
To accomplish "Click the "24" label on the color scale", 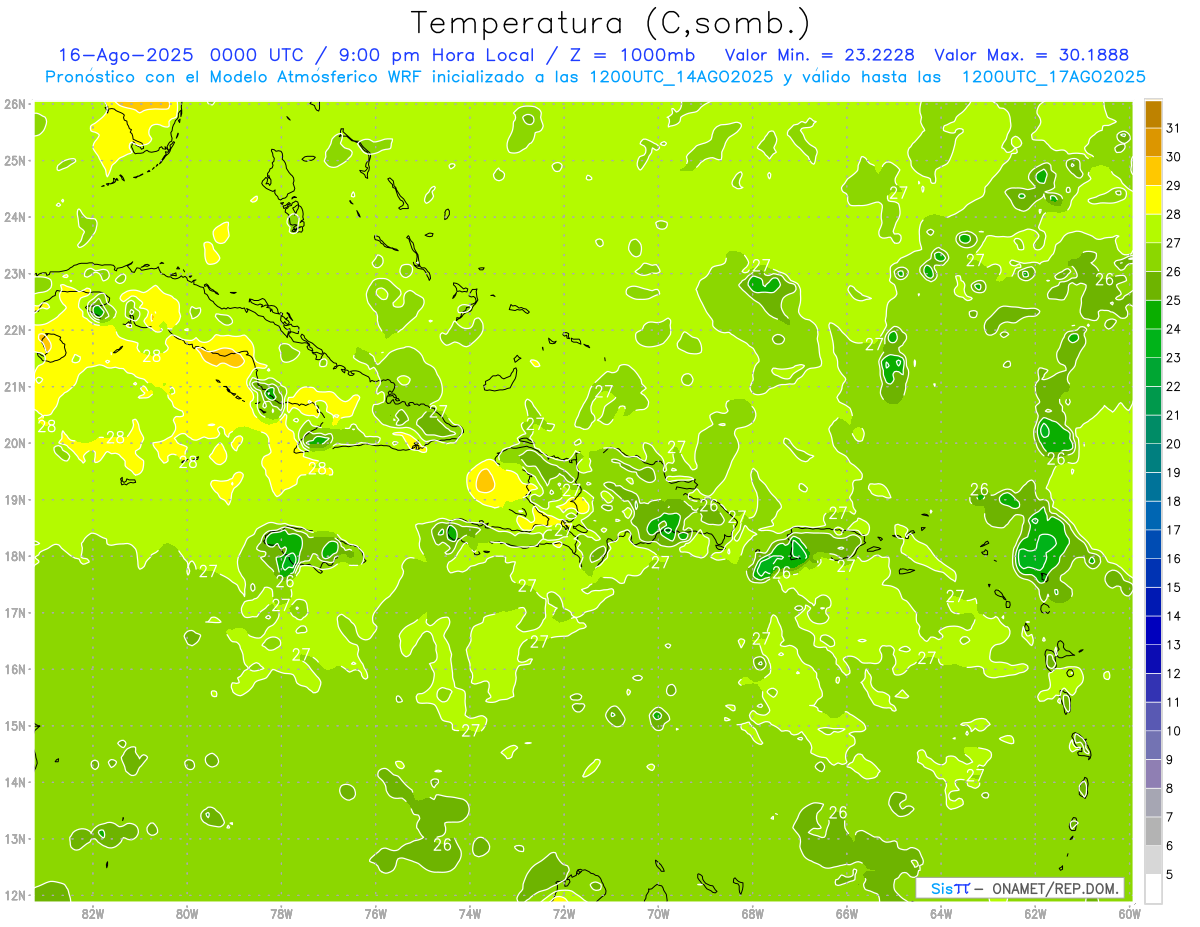I will (x=1174, y=329).
